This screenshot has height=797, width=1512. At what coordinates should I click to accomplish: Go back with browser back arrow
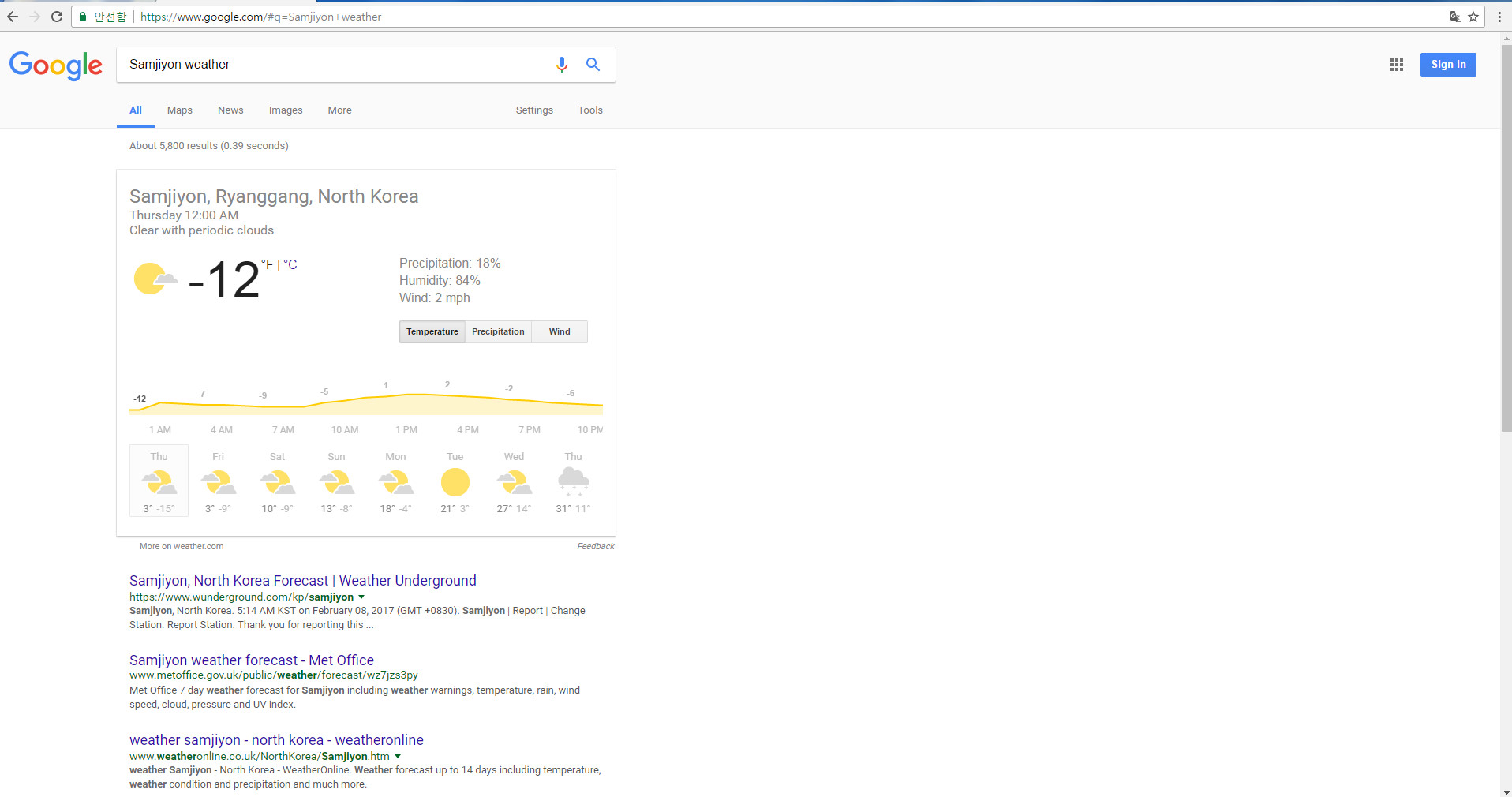[13, 17]
